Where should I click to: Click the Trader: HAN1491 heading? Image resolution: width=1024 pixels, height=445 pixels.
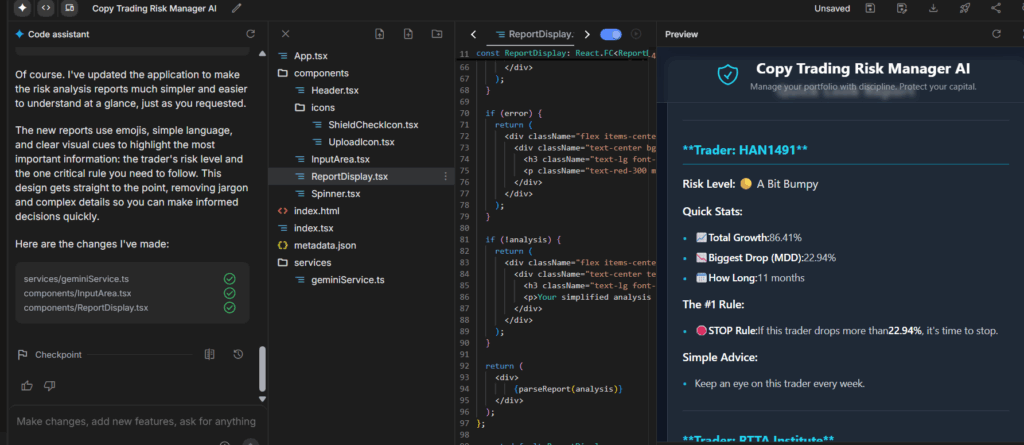coord(745,150)
